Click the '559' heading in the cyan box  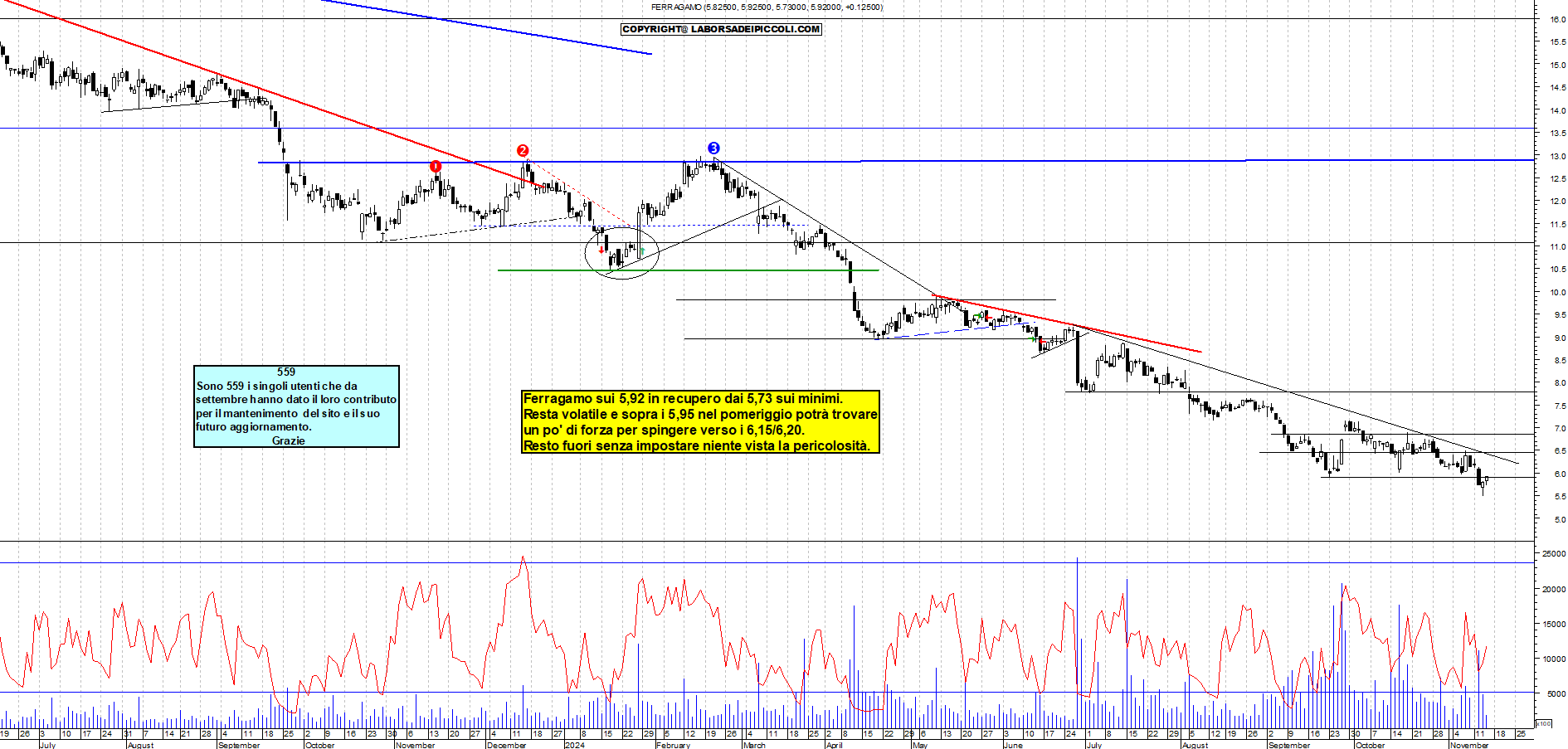(x=286, y=372)
